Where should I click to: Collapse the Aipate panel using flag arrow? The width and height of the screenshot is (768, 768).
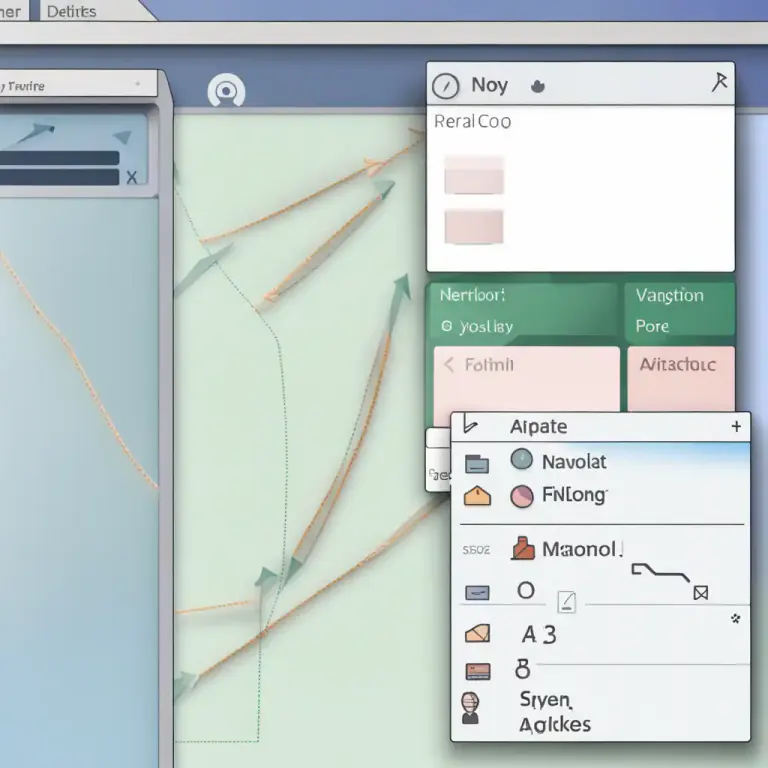coord(469,425)
